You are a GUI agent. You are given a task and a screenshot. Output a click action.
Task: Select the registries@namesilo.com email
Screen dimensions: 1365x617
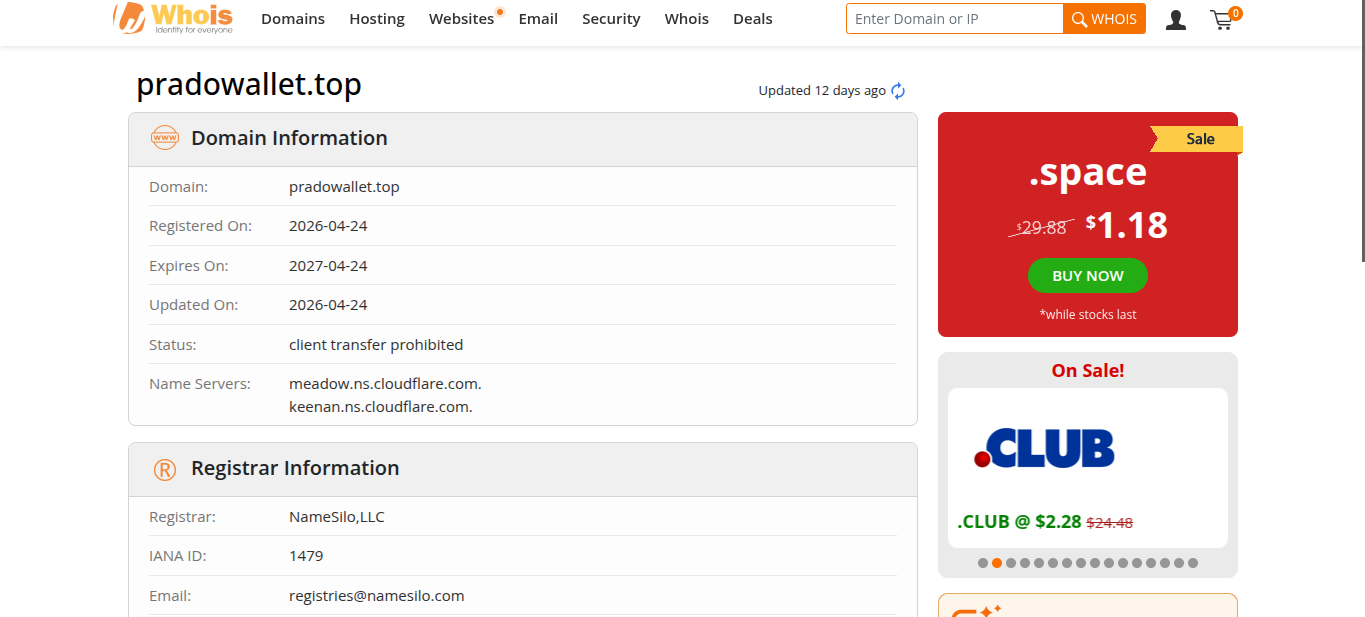377,596
